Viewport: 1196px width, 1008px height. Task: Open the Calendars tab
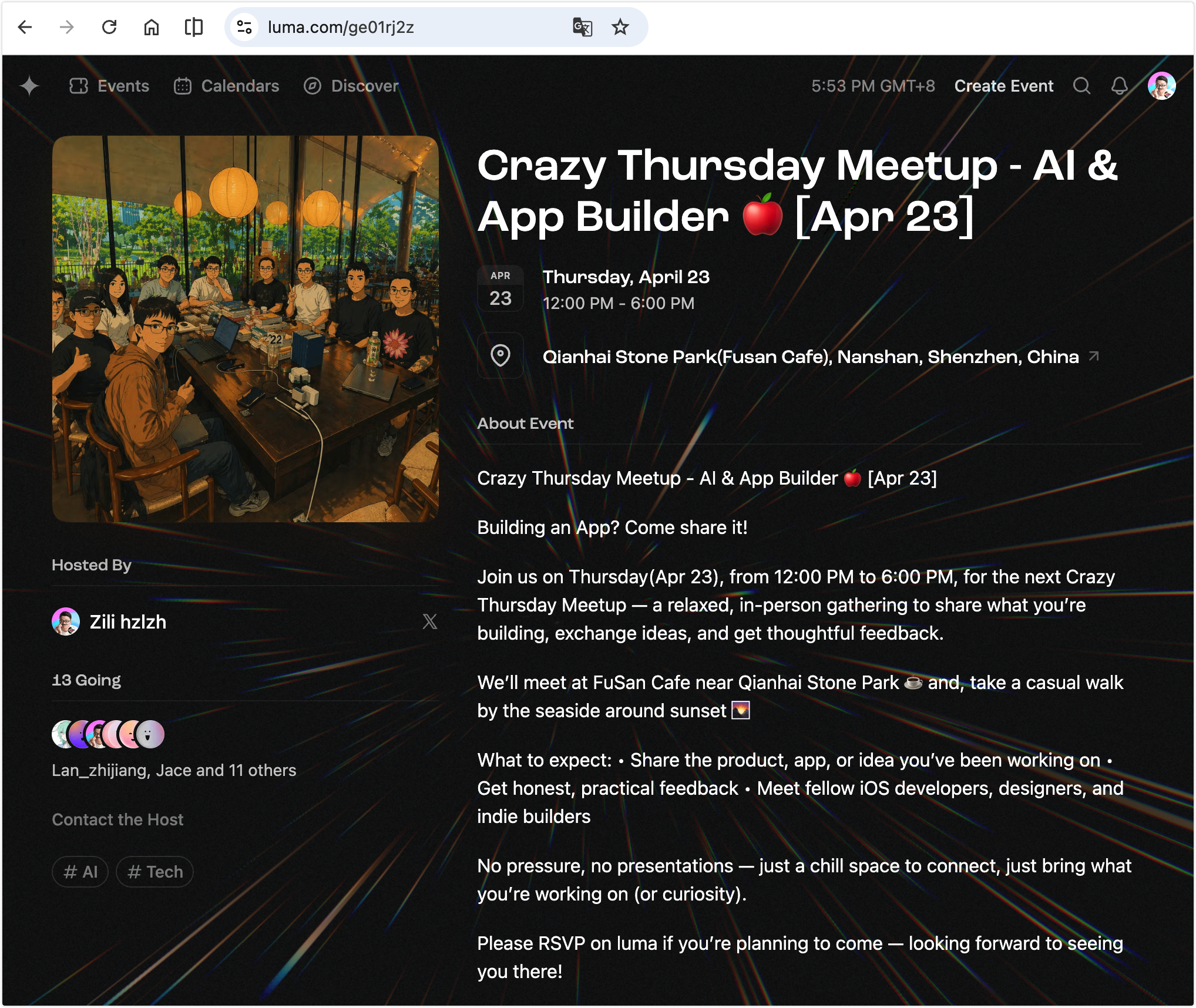pyautogui.click(x=227, y=86)
